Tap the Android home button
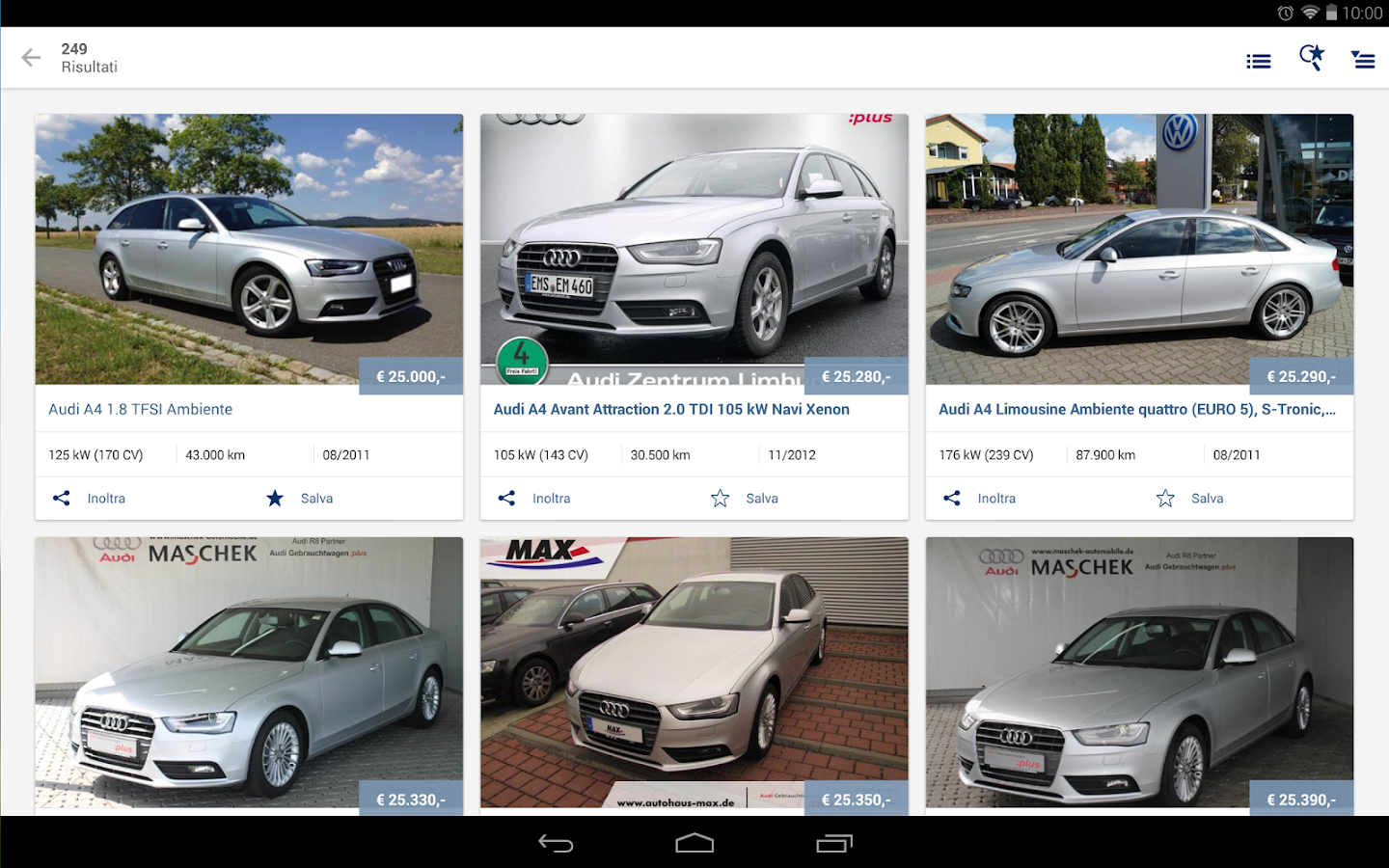The width and height of the screenshot is (1389, 868). (694, 842)
